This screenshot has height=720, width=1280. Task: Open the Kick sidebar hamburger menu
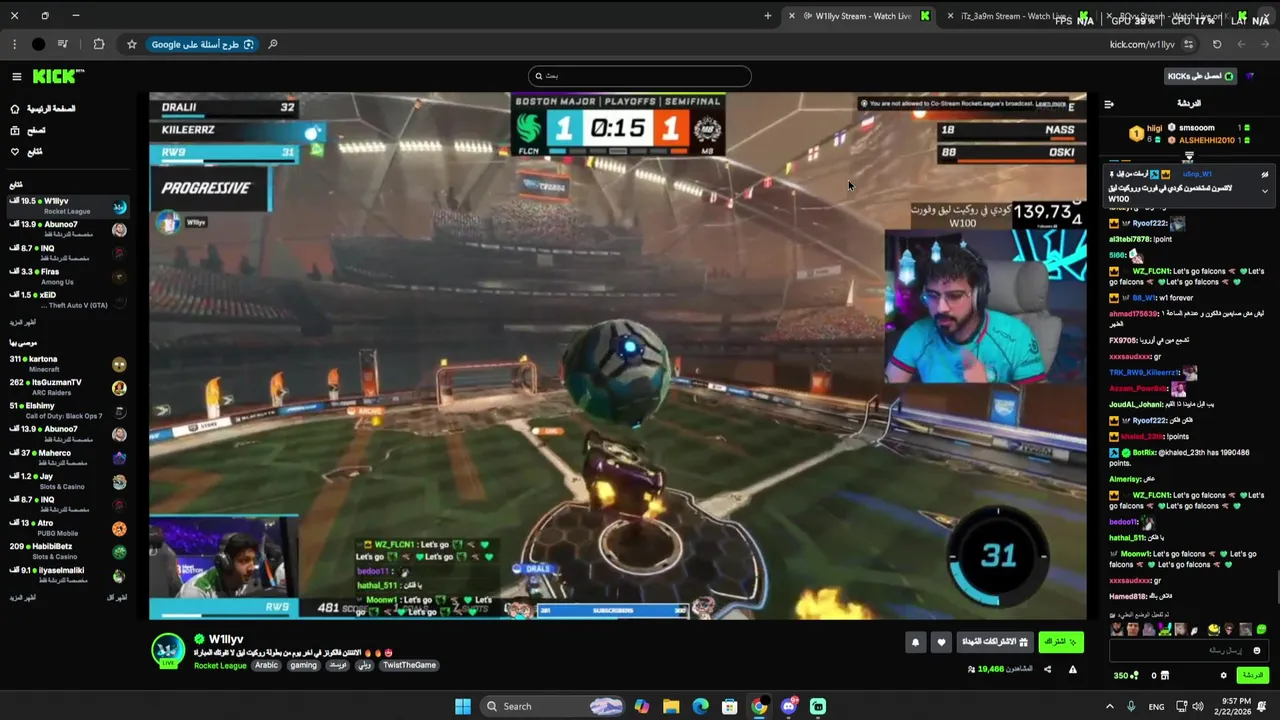[x=16, y=77]
